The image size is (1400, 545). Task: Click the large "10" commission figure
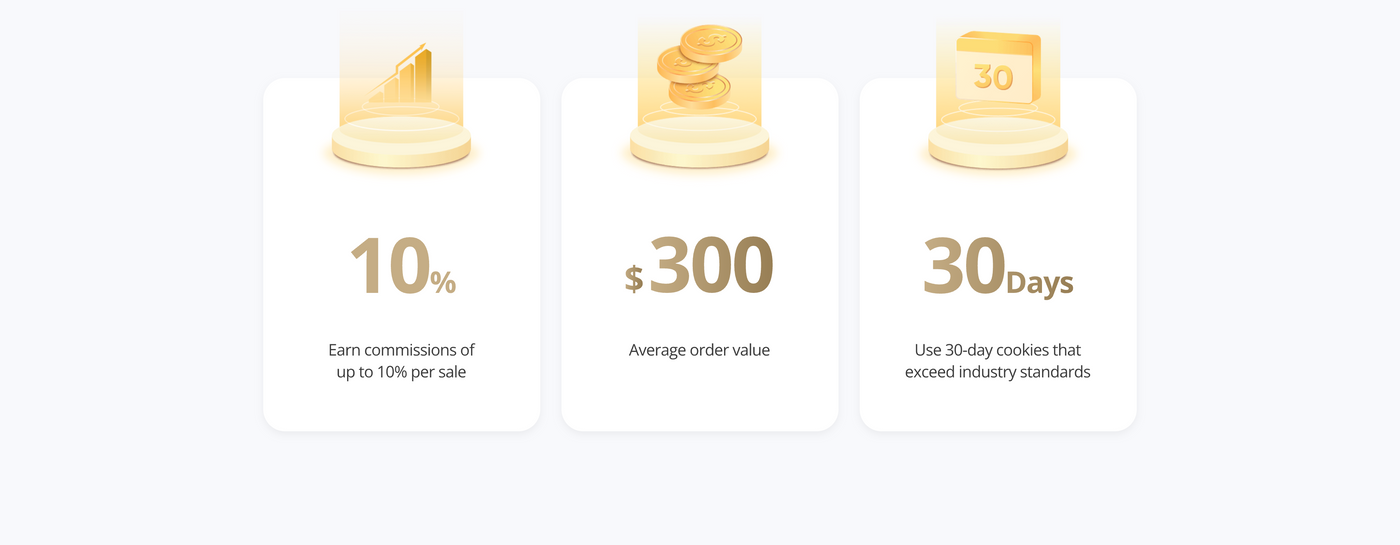388,266
